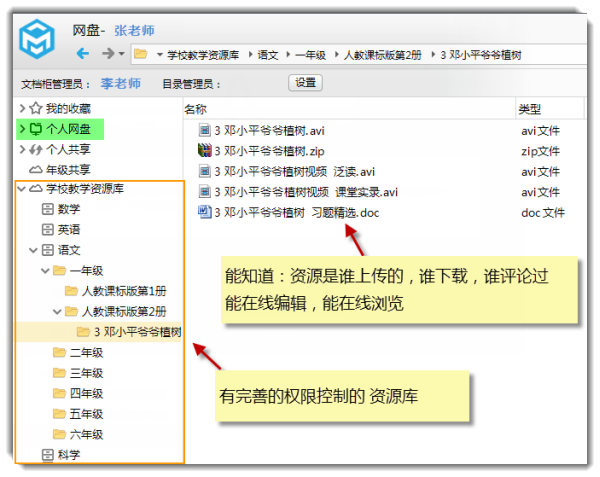Click the cabinet icon beside 数学
The height and width of the screenshot is (477, 600).
47,209
